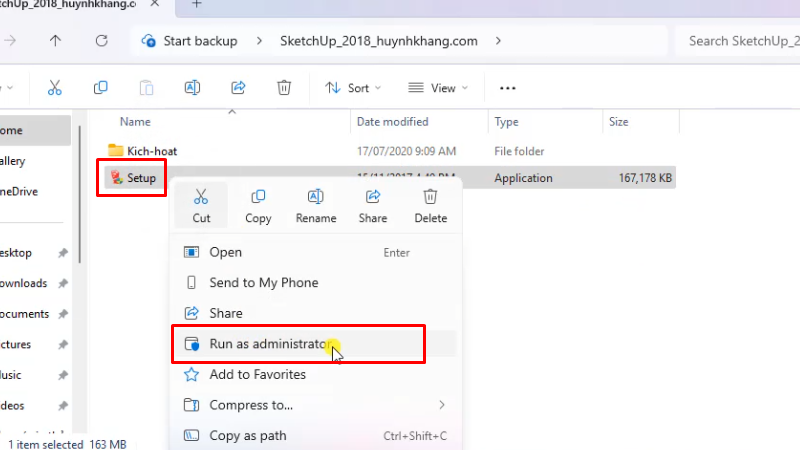Image resolution: width=800 pixels, height=450 pixels.
Task: Click the toolbar trash Delete icon
Action: pyautogui.click(x=284, y=88)
